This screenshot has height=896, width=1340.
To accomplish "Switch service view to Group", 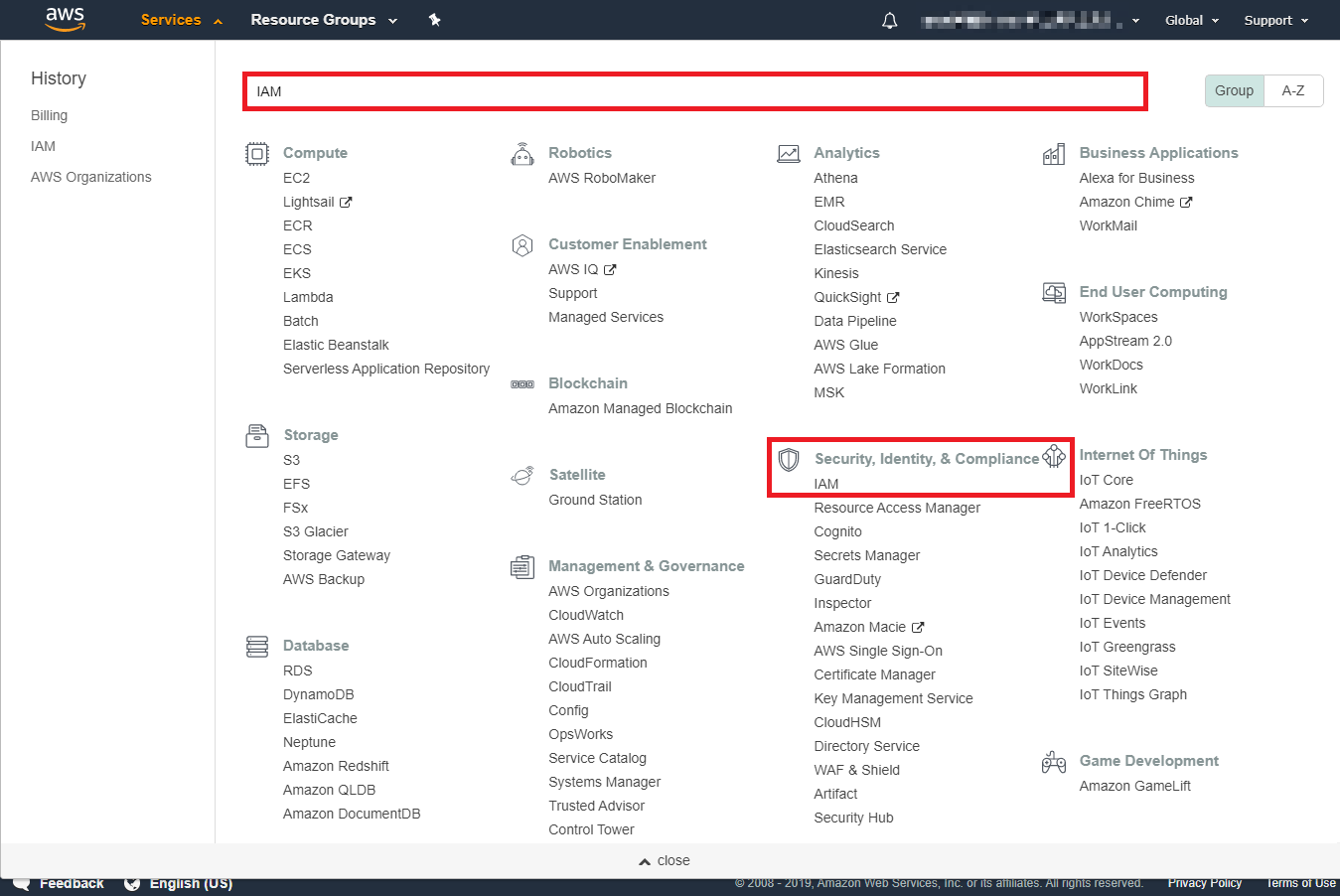I will click(x=1235, y=90).
